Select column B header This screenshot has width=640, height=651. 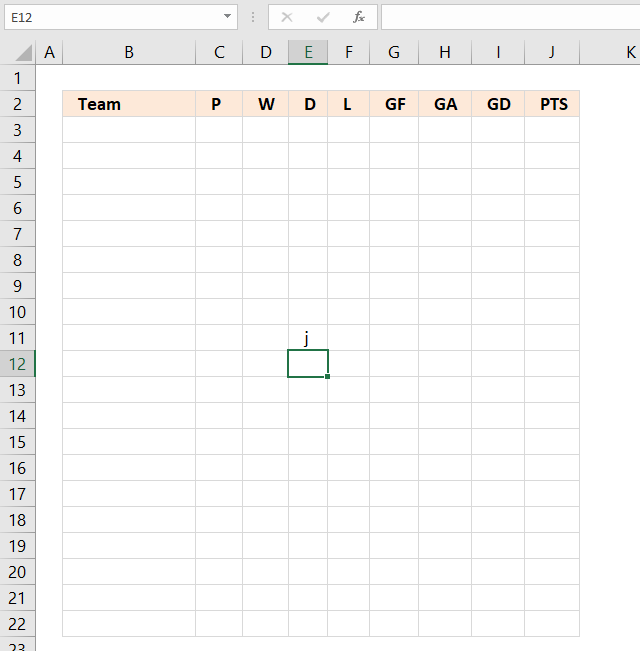[x=129, y=52]
